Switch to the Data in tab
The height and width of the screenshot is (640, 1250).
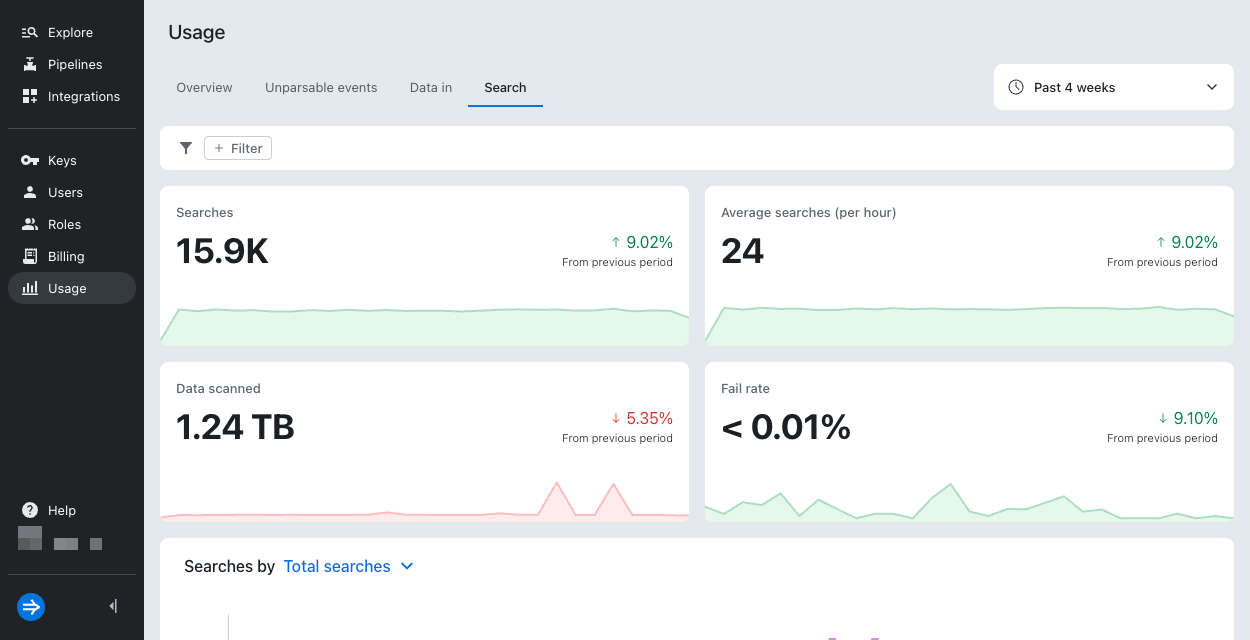[430, 87]
